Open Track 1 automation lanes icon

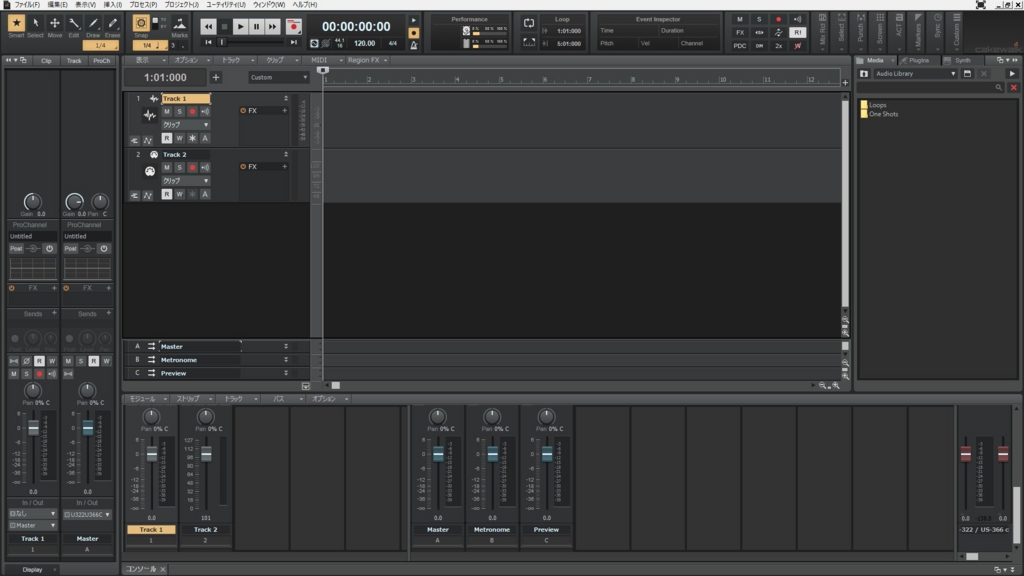(148, 140)
